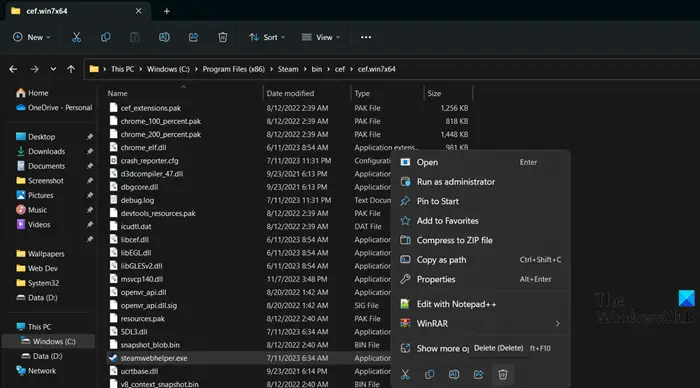The height and width of the screenshot is (388, 700).
Task: Open the System32 folder in the sidebar
Action: click(x=38, y=283)
